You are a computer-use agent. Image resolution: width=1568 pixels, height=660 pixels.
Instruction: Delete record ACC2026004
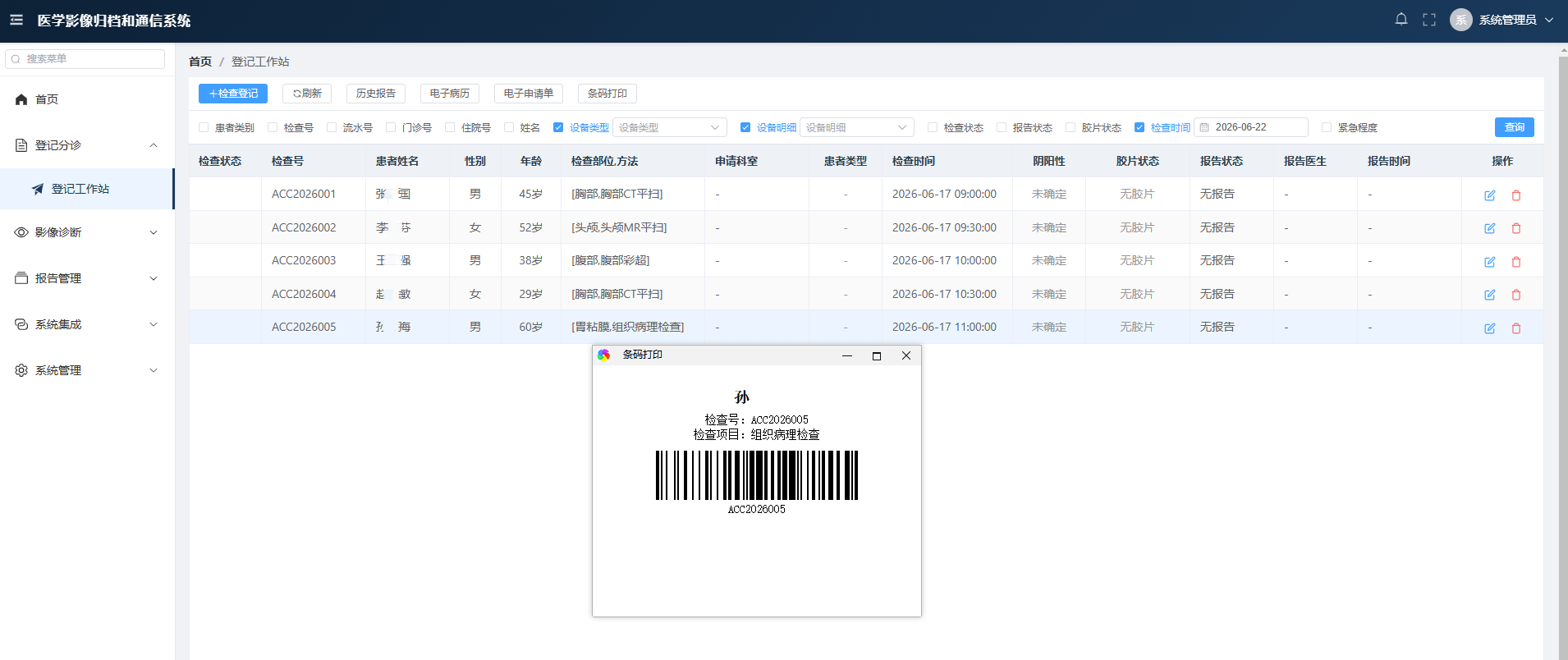[1516, 295]
